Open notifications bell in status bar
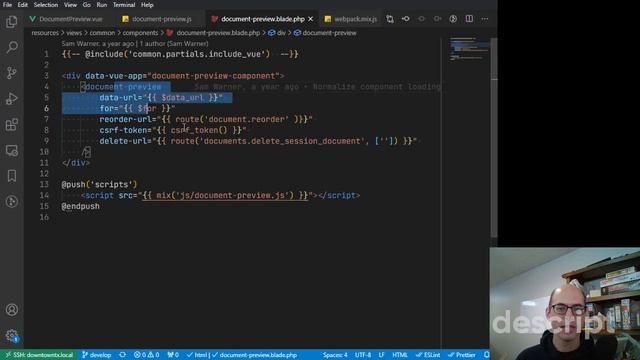The width and height of the screenshot is (640, 360). point(487,355)
